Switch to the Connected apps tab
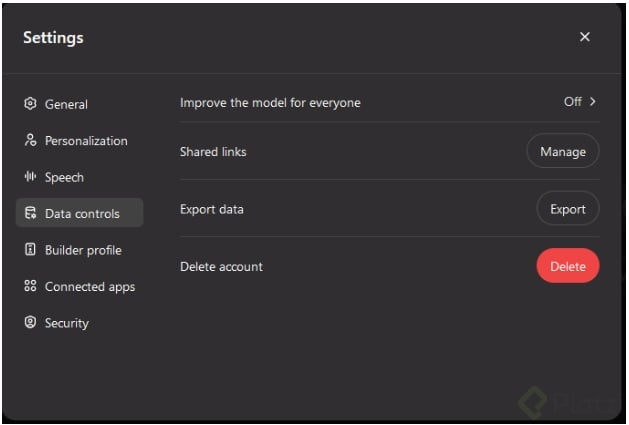This screenshot has height=425, width=629. (x=79, y=286)
